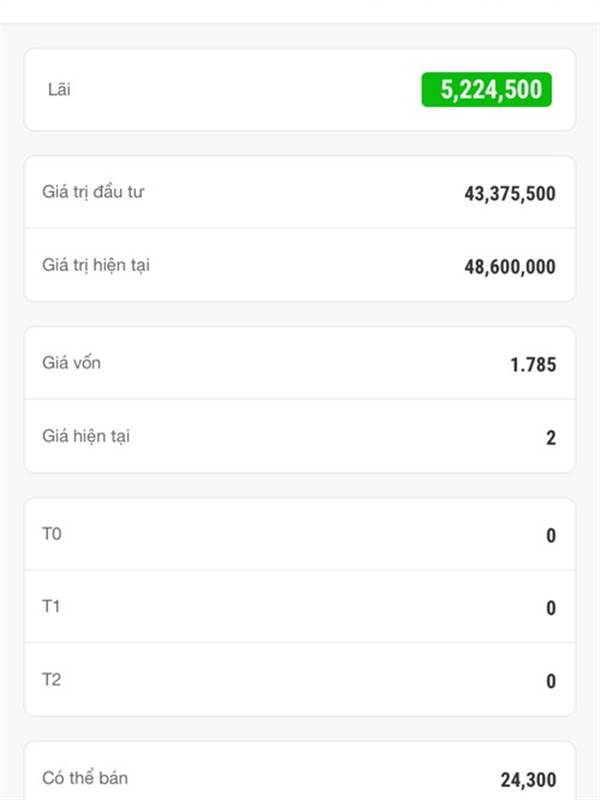Tap the 24,300 sellable quantity
This screenshot has height=800, width=600.
click(x=528, y=780)
